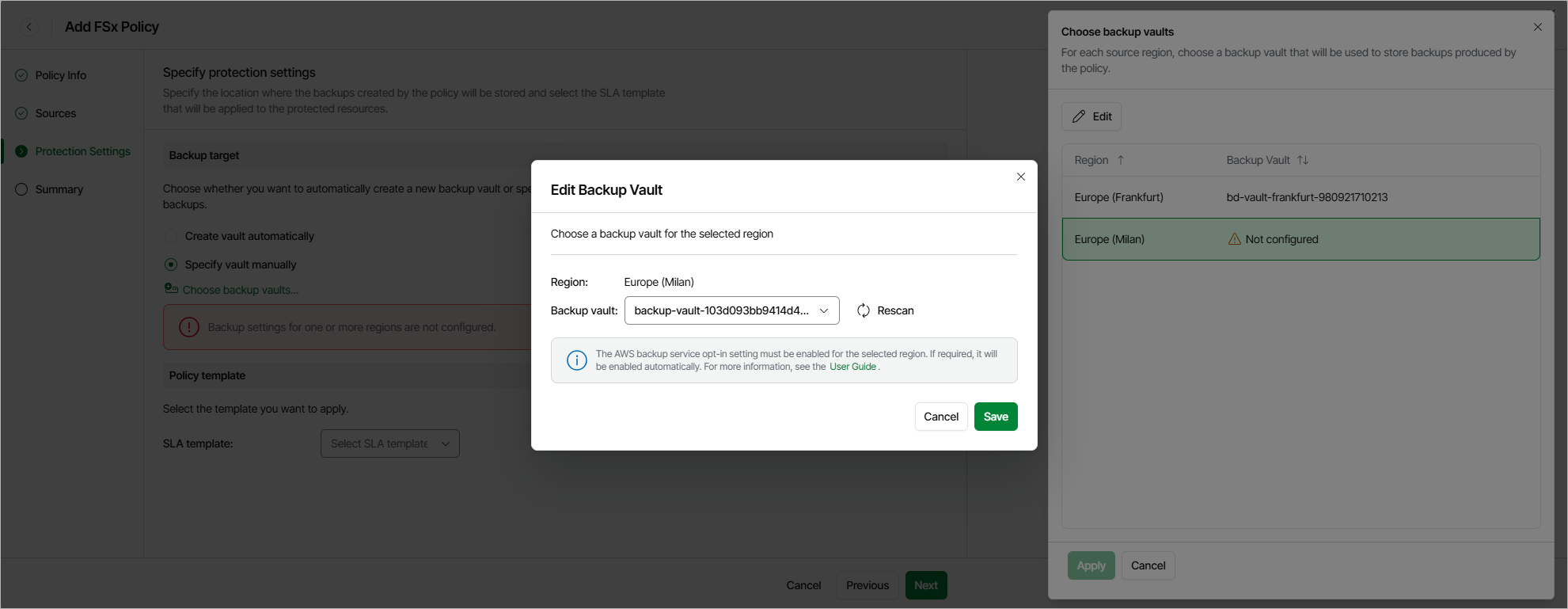The height and width of the screenshot is (609, 1568).
Task: Click the Not configured warning icon
Action: pyautogui.click(x=1234, y=239)
